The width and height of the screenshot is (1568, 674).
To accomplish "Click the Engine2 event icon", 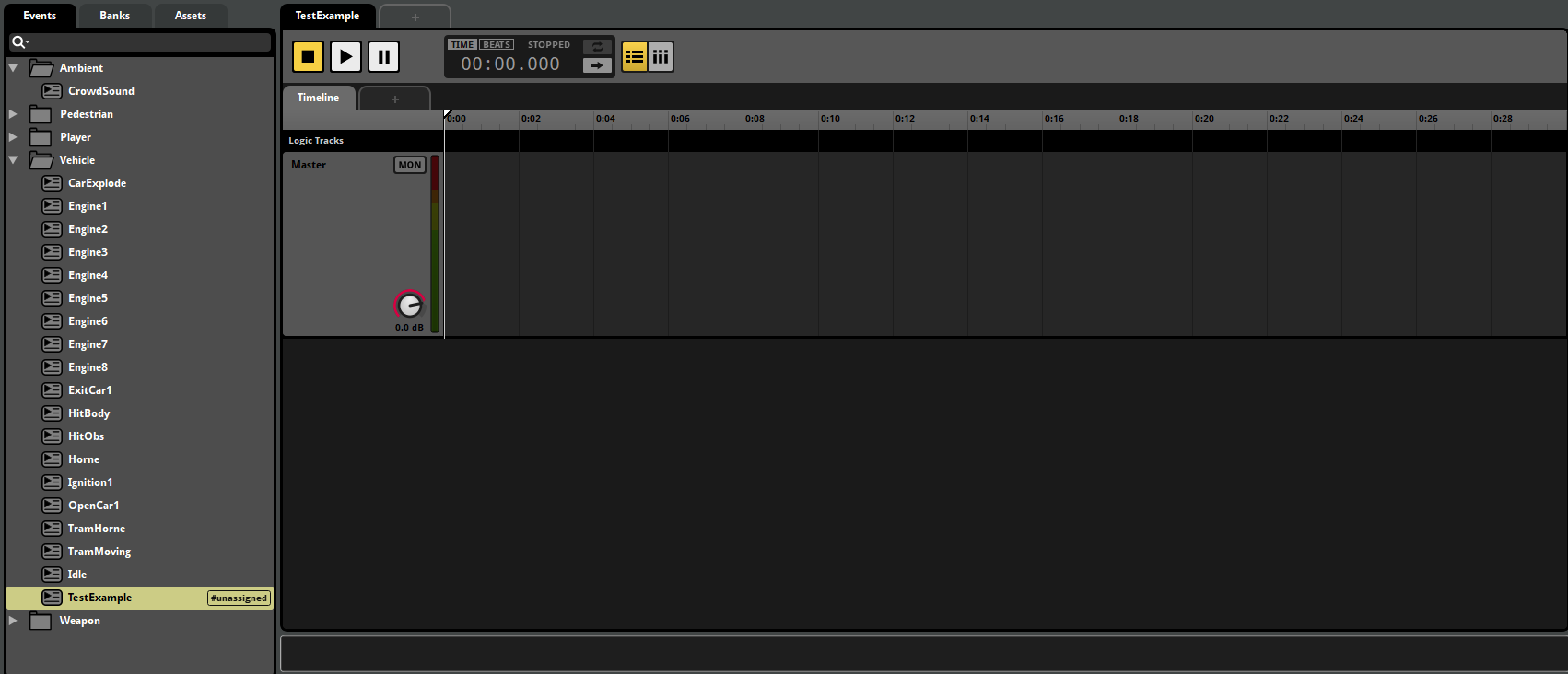I will click(53, 229).
